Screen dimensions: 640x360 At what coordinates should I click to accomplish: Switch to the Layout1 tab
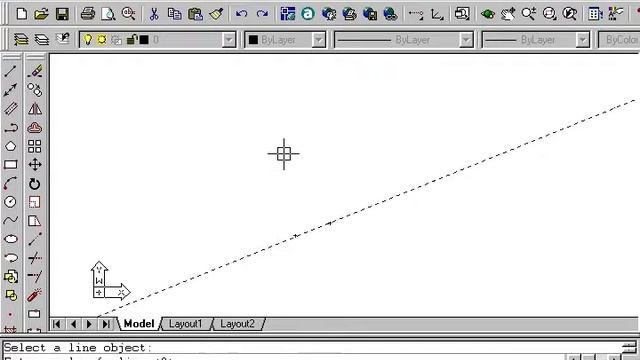(185, 324)
